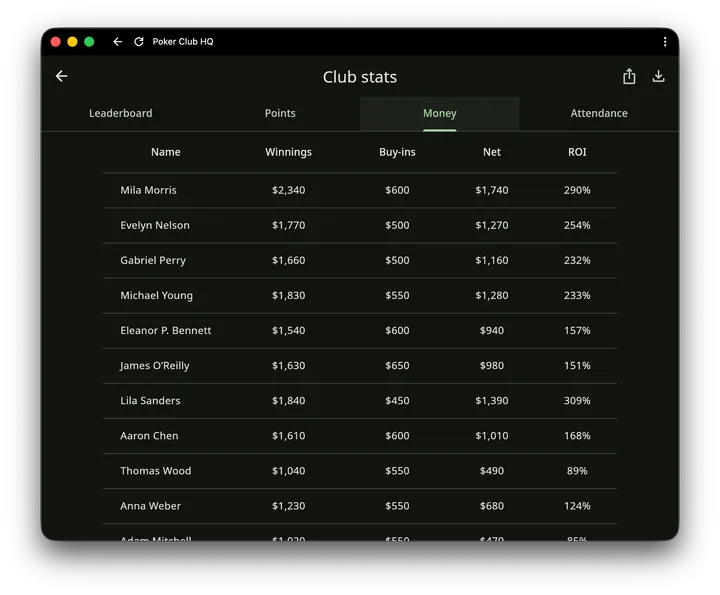The height and width of the screenshot is (595, 720).
Task: Click Thomas Wood's $490 net value
Action: coord(492,471)
